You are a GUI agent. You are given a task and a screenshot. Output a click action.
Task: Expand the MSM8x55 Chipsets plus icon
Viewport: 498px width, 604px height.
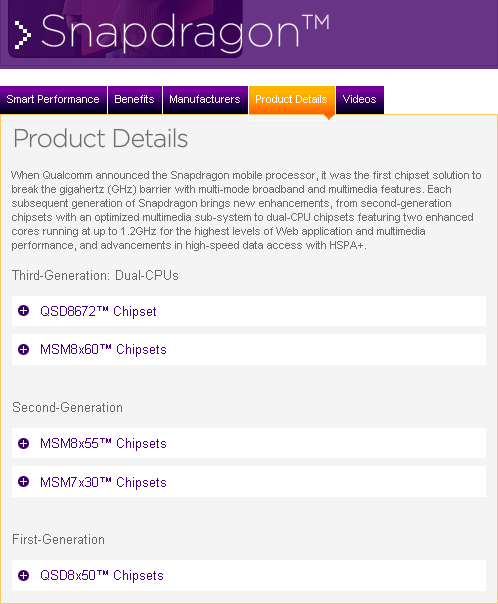pos(23,443)
